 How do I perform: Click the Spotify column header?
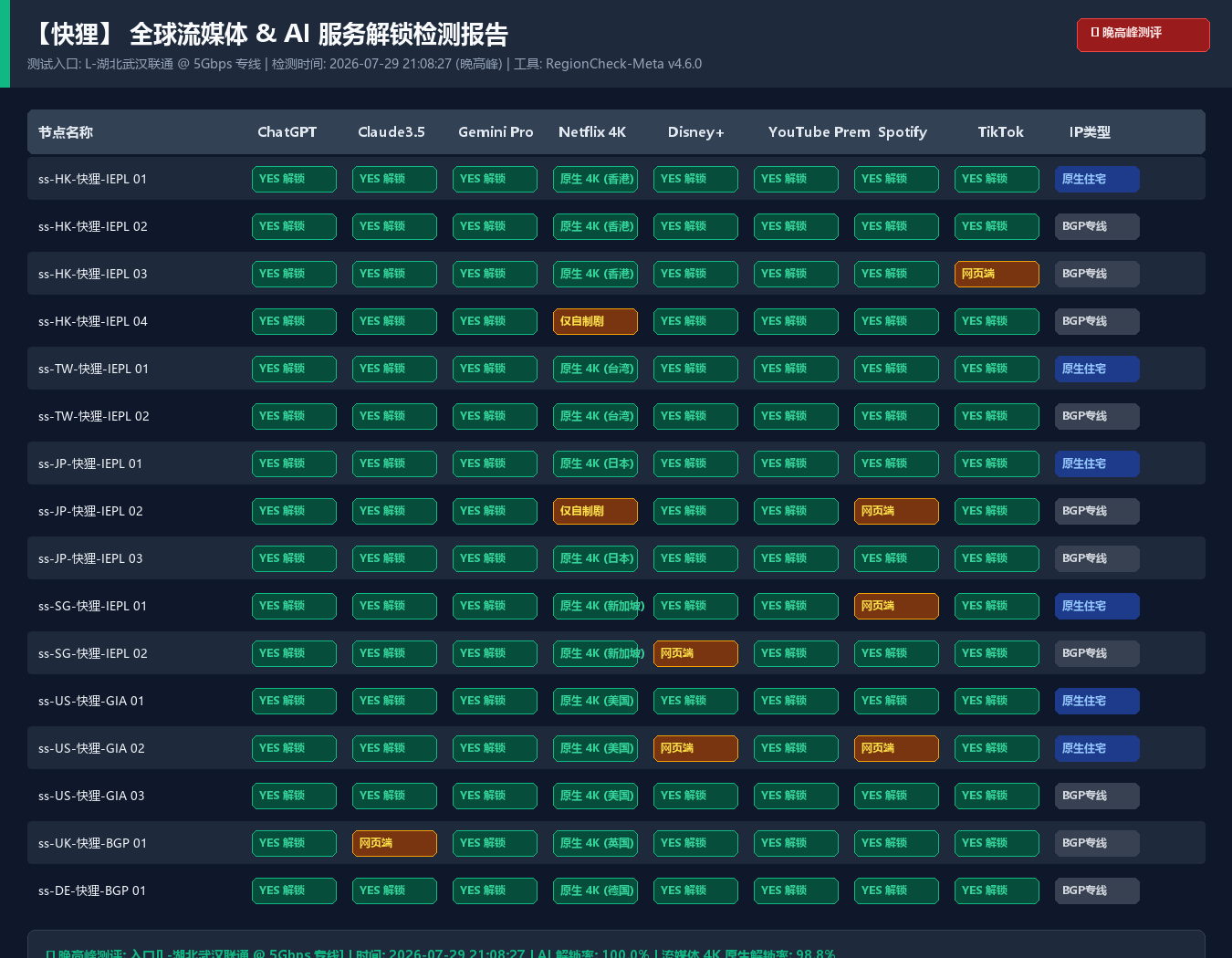(x=903, y=132)
